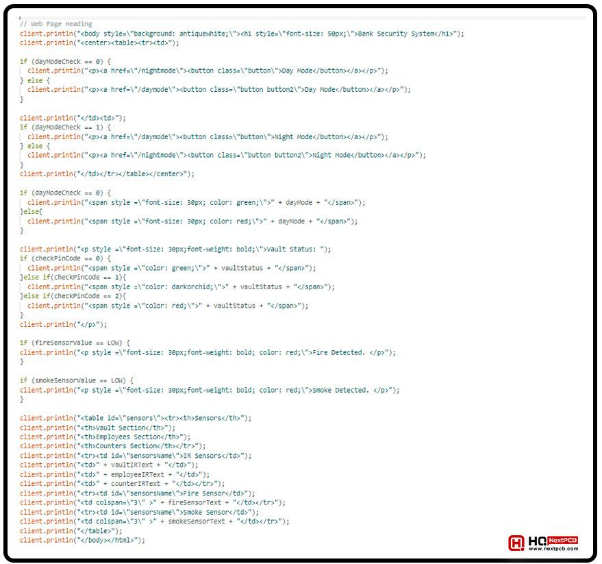Click the Web Page Heading comment
This screenshot has height=564, width=602.
[x=60, y=24]
